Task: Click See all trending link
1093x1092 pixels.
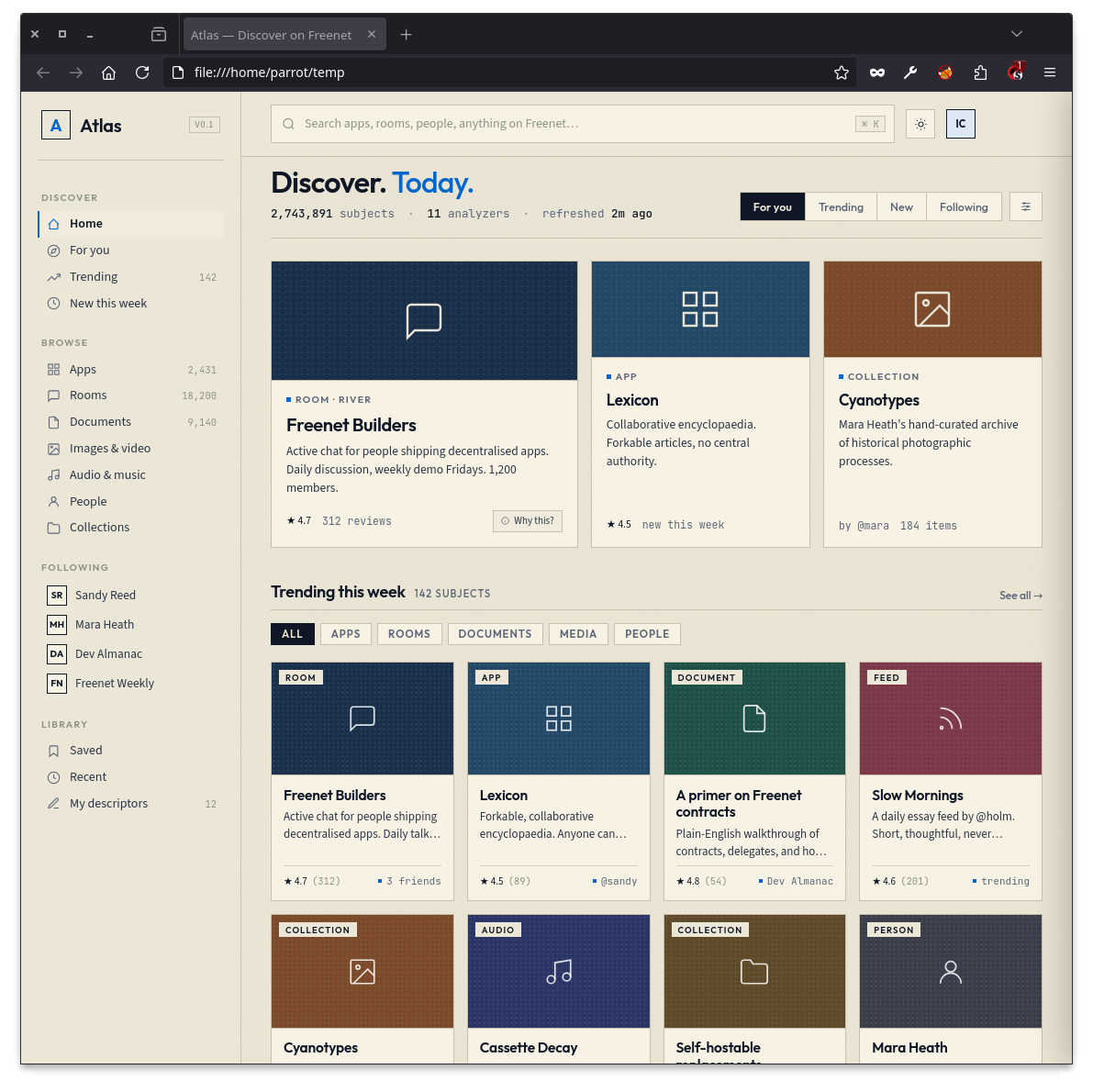Action: click(x=1021, y=596)
